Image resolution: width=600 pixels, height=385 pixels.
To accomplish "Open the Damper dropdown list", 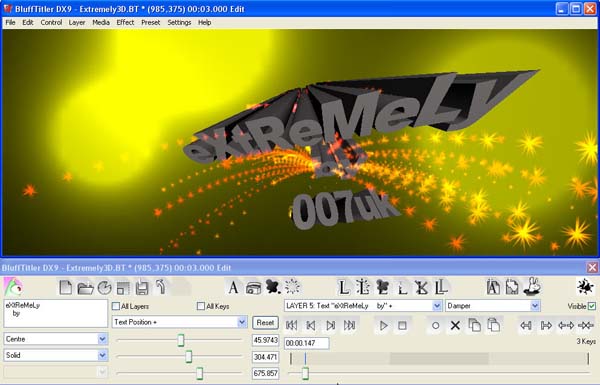I will click(x=492, y=306).
